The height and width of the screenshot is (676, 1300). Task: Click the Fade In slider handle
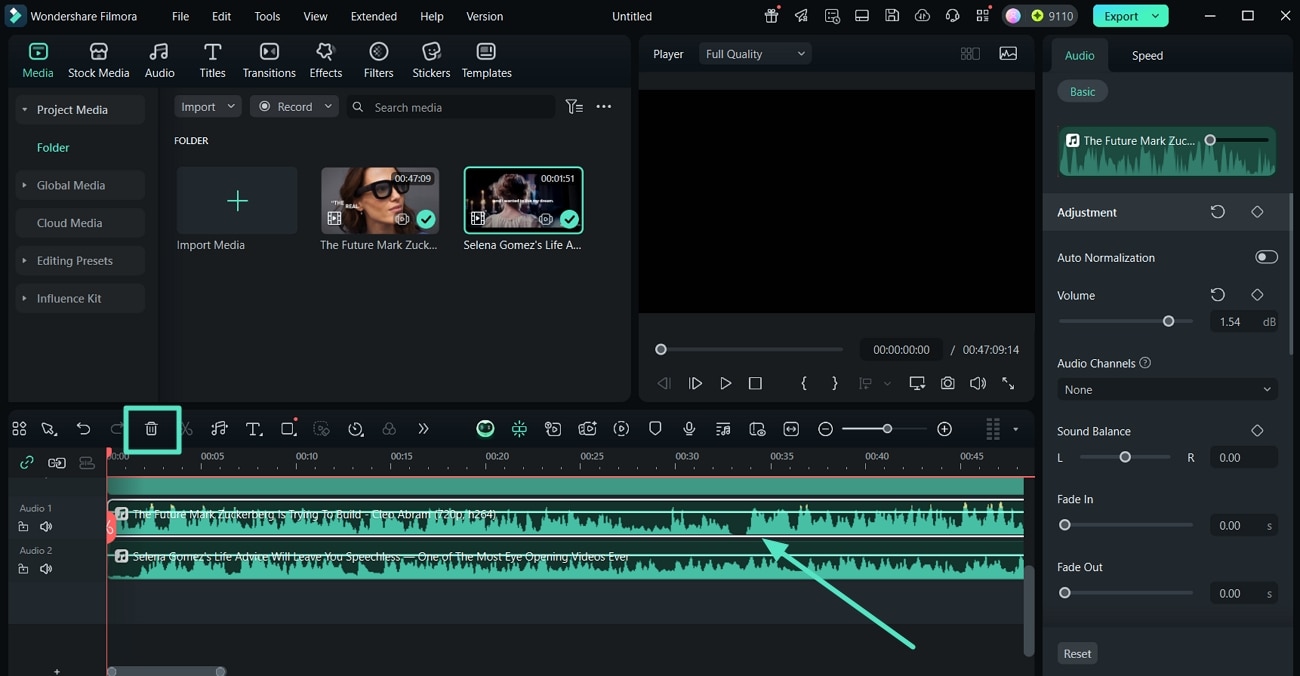1065,525
